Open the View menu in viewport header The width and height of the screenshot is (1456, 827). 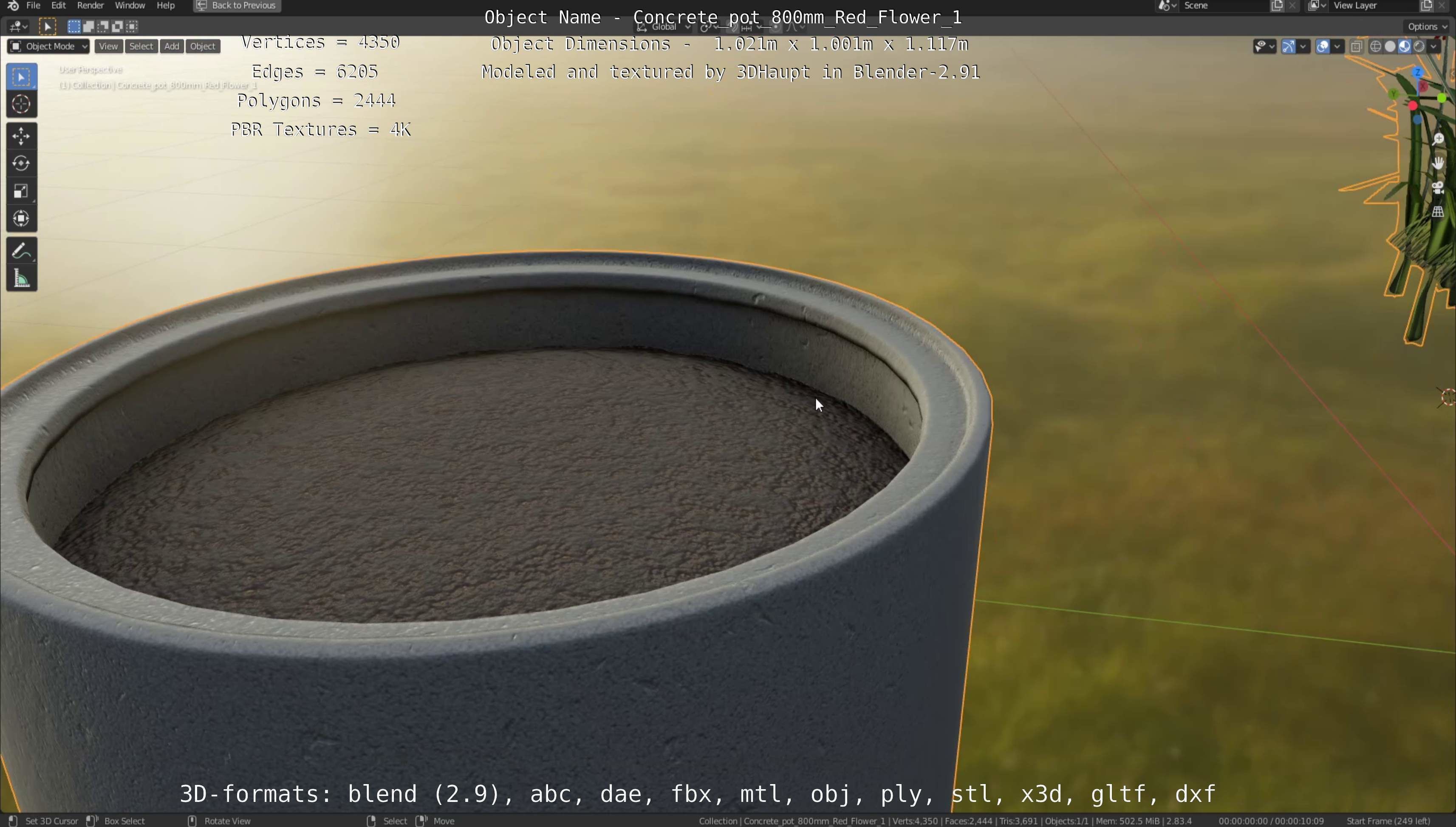click(108, 47)
